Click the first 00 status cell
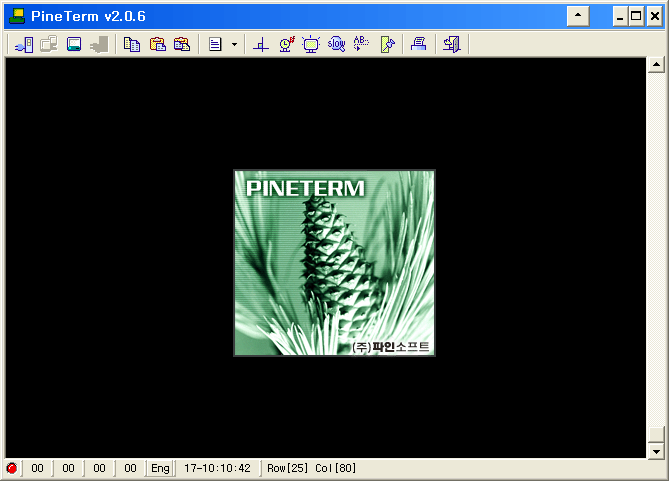 pos(38,468)
